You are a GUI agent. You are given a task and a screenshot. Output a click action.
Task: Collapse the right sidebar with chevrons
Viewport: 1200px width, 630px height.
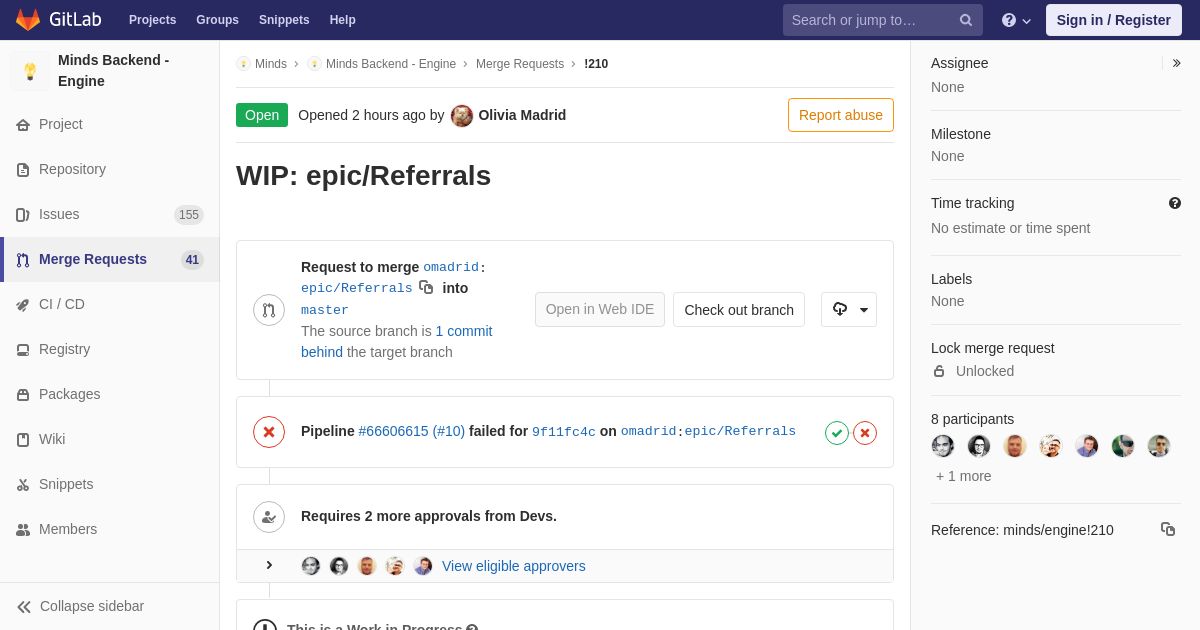tap(1176, 63)
